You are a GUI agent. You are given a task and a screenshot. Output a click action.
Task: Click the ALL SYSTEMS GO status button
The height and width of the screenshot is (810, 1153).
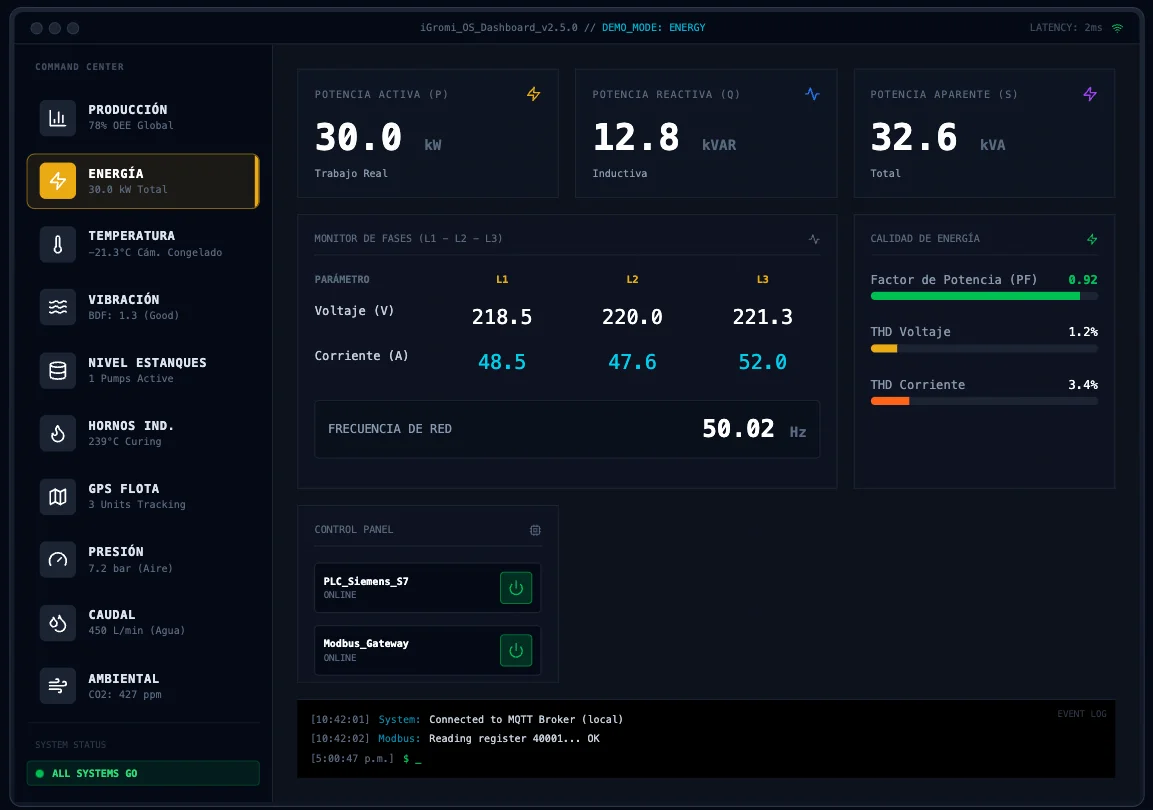(x=143, y=773)
